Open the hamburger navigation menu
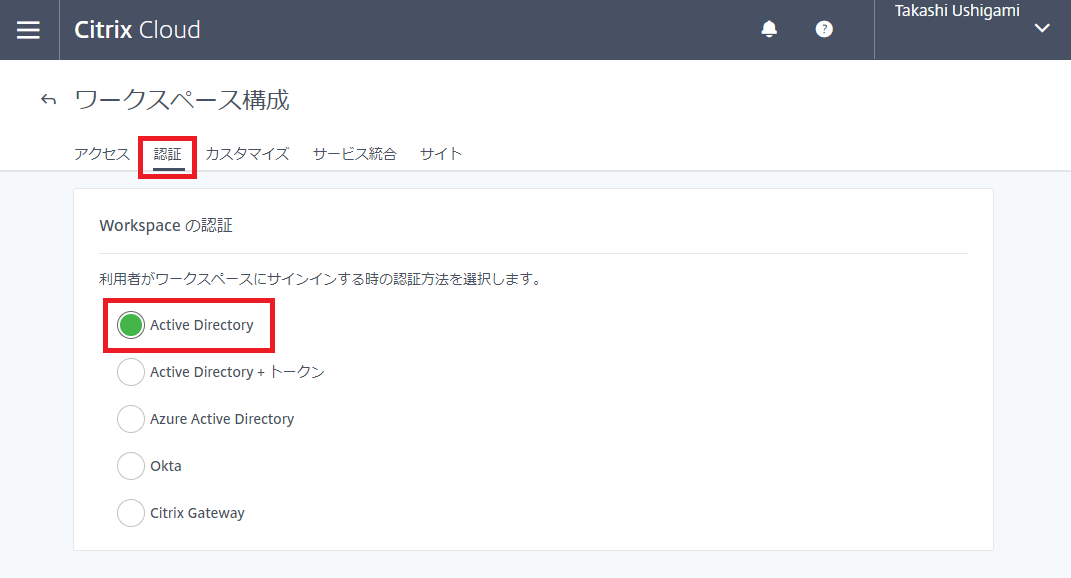Screen dimensions: 1071x578 click(x=28, y=29)
